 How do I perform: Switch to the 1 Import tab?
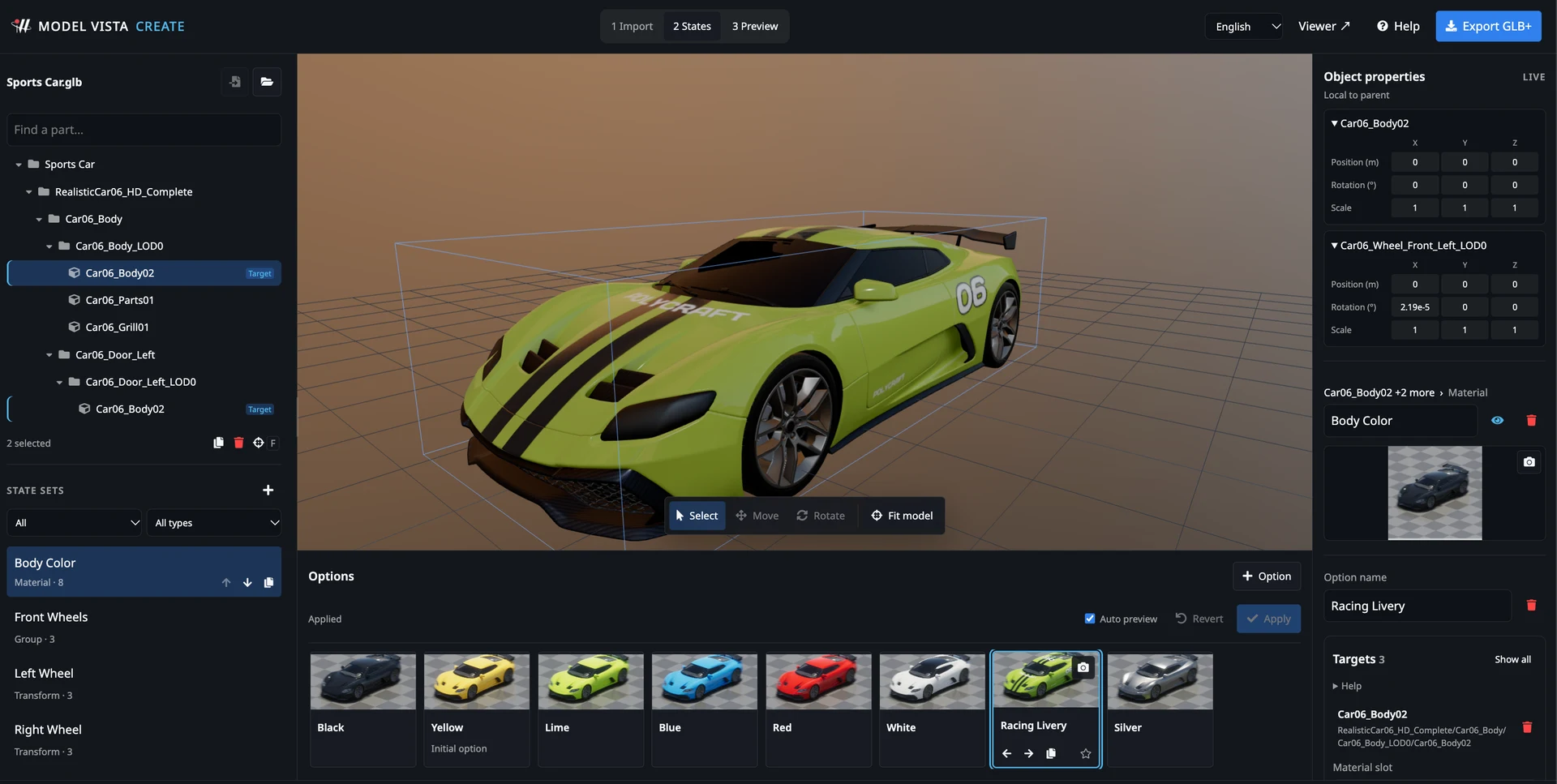(632, 27)
